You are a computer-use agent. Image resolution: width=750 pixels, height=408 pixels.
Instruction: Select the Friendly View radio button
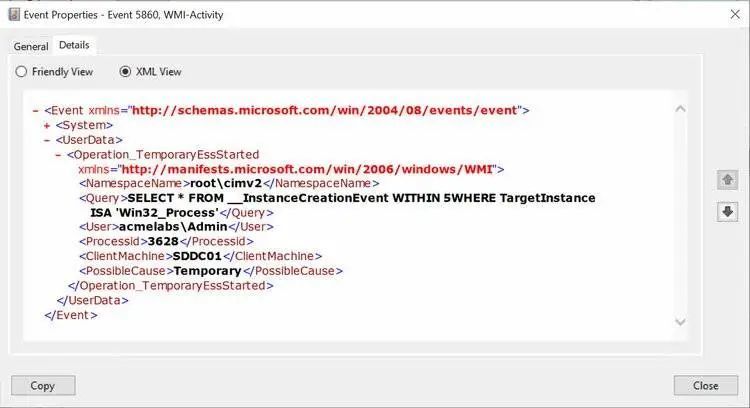[21, 72]
